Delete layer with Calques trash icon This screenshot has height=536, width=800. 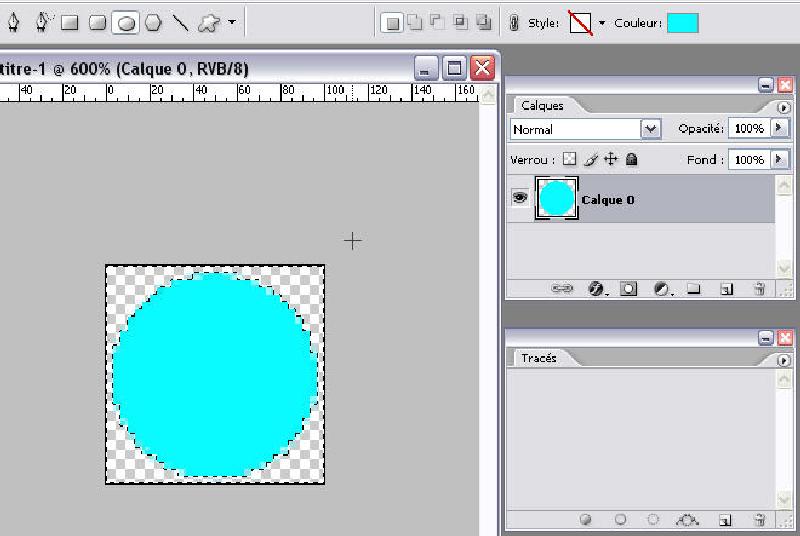[x=759, y=289]
